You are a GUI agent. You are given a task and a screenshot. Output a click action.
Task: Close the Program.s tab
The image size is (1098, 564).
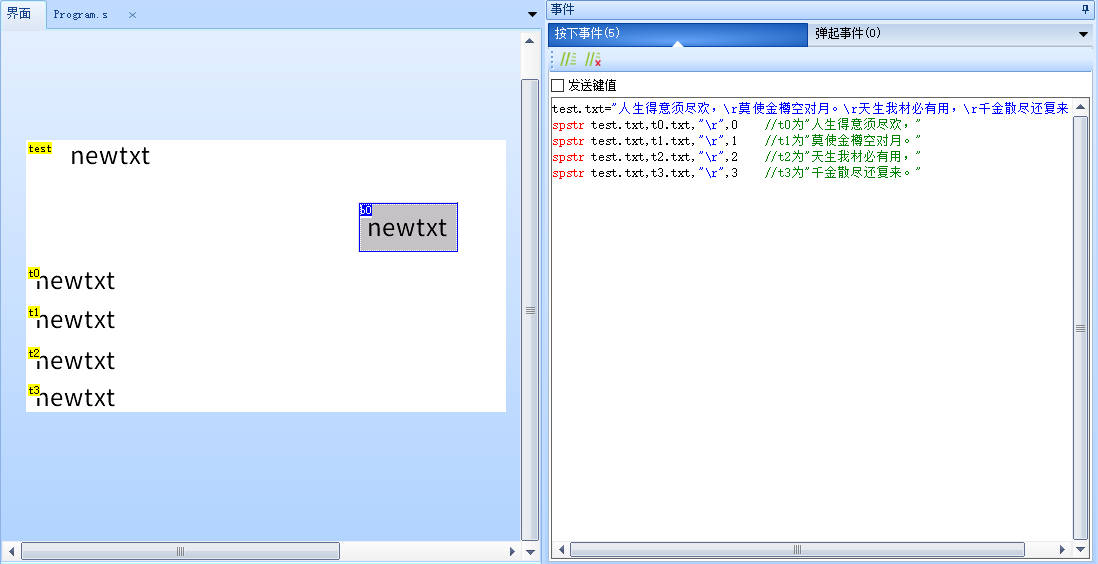[x=132, y=15]
